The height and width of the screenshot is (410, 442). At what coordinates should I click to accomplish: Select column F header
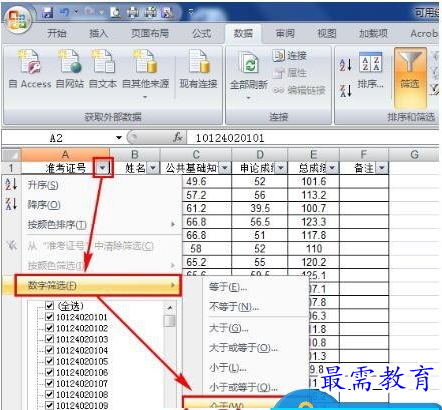point(364,155)
